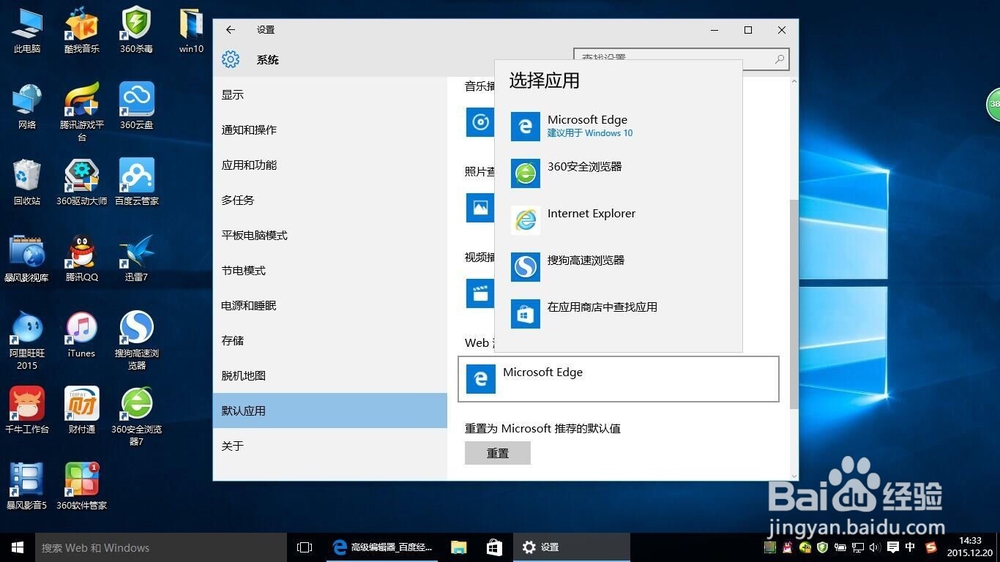Viewport: 1000px width, 562px height.
Task: Open 关于 settings page
Action: (x=330, y=445)
